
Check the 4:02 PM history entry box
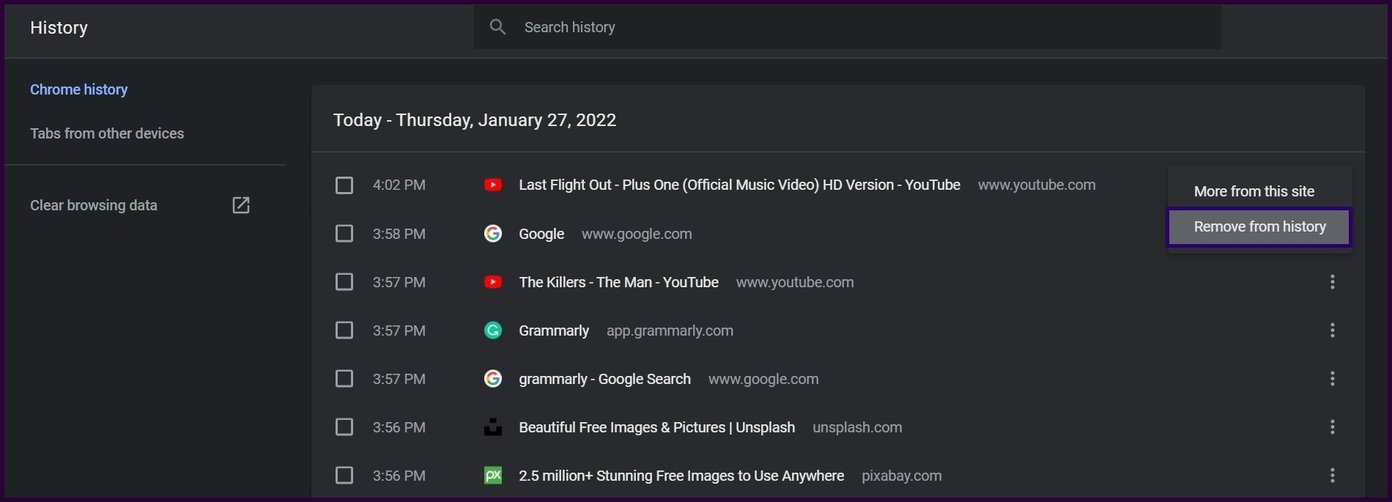tap(344, 185)
